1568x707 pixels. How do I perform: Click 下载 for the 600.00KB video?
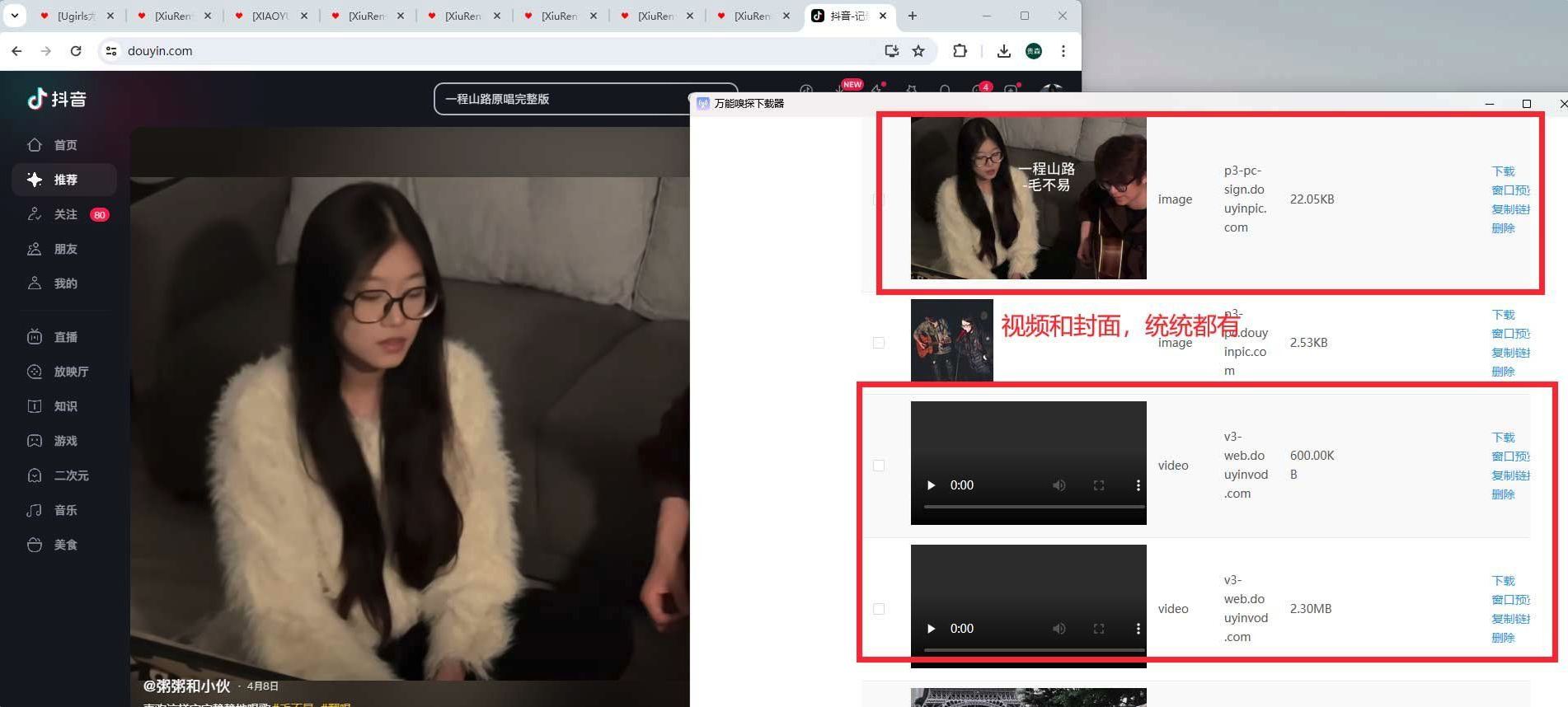point(1504,438)
